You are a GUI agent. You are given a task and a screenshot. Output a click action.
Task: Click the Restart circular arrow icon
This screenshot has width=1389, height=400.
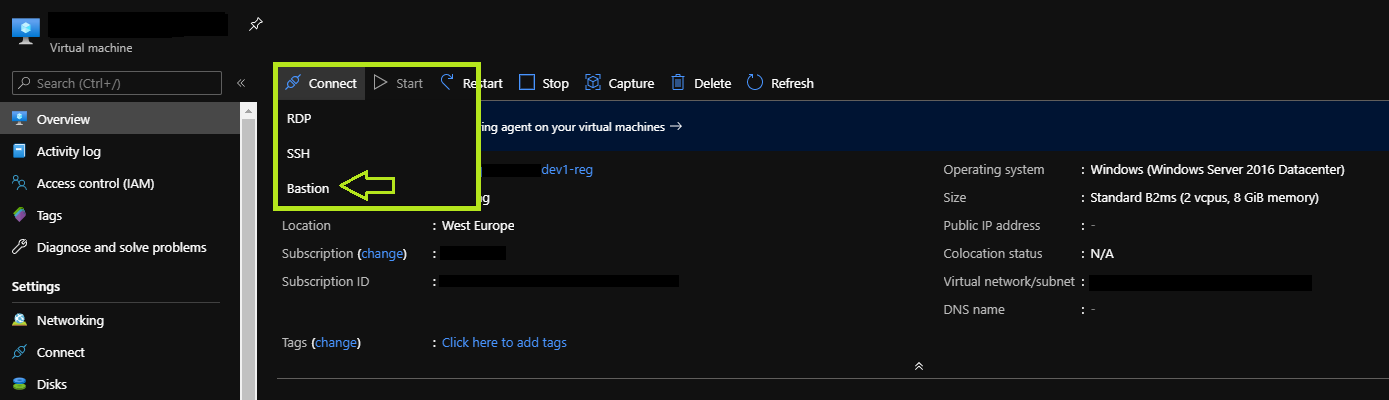click(447, 82)
